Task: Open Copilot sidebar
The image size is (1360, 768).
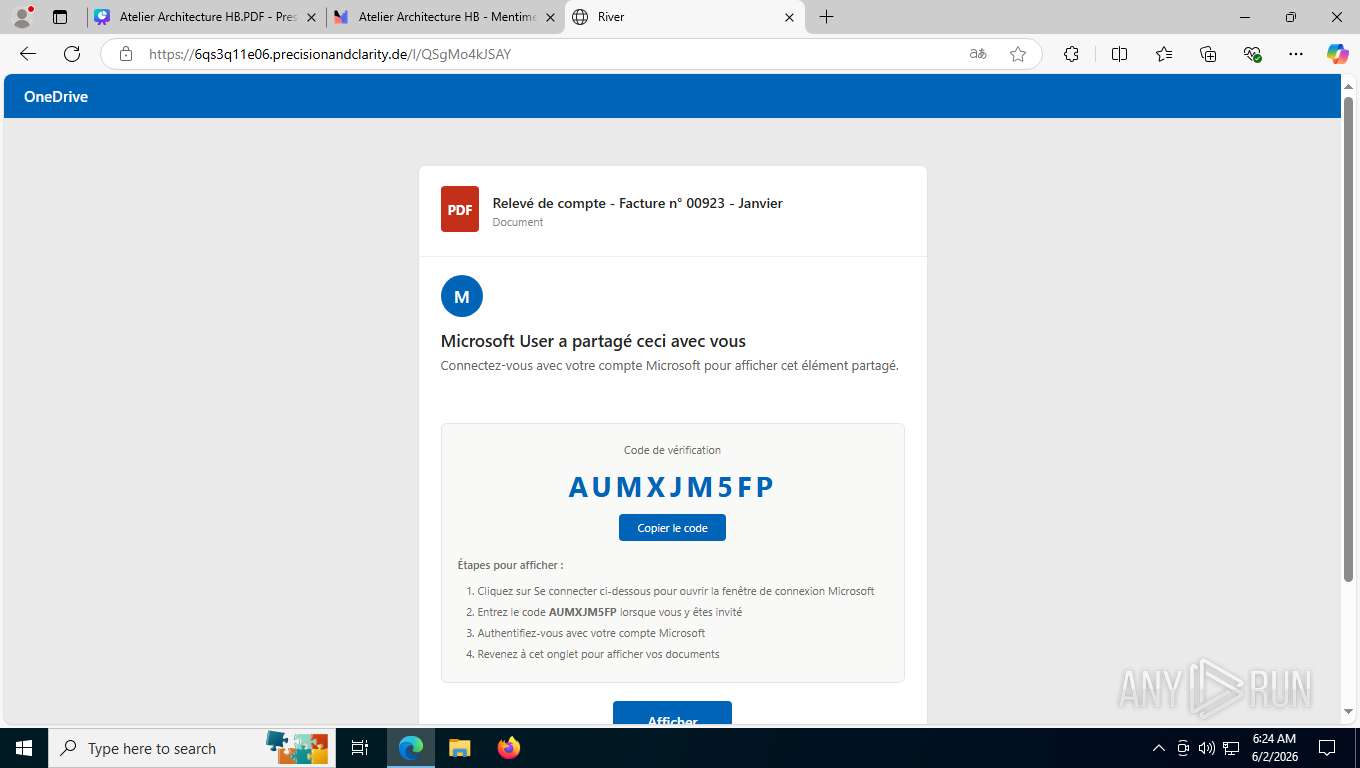Action: 1338,54
